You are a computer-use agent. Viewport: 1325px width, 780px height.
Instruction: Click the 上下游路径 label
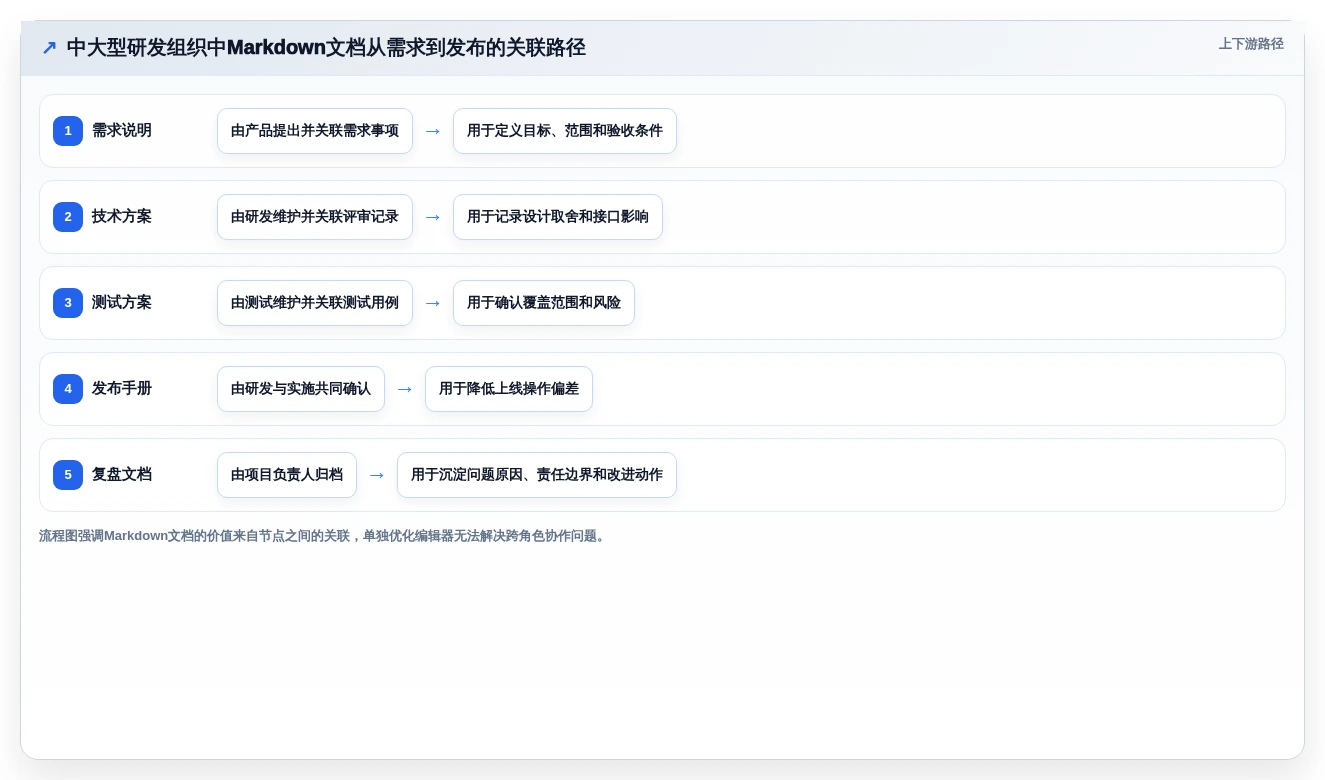1251,44
